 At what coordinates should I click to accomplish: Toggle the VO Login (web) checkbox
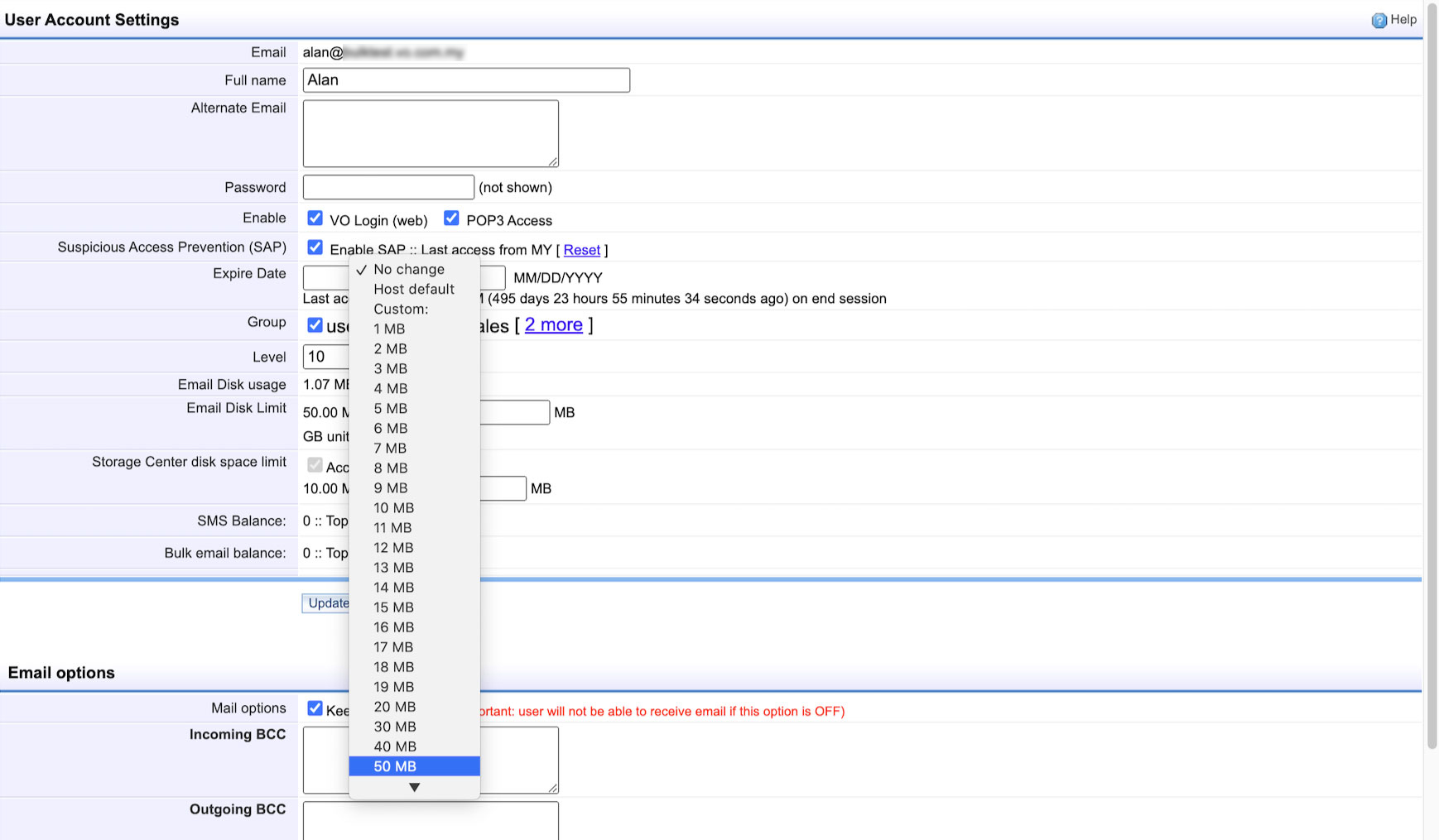coord(315,218)
